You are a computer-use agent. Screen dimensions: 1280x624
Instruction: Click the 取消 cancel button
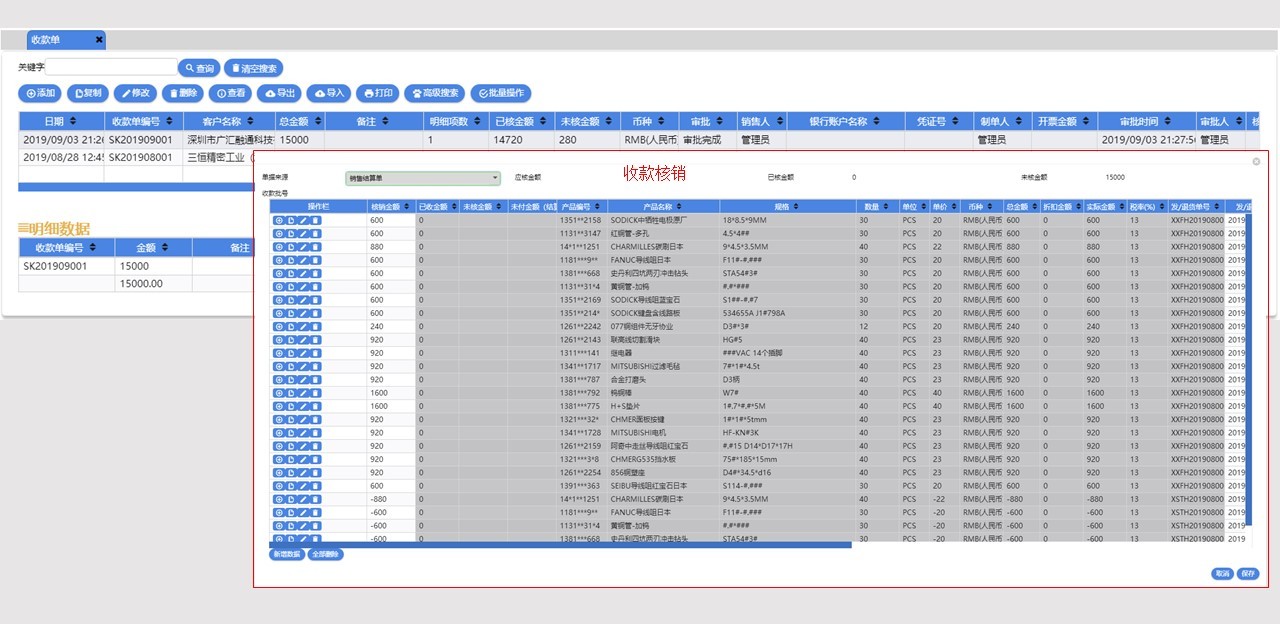click(x=1221, y=574)
